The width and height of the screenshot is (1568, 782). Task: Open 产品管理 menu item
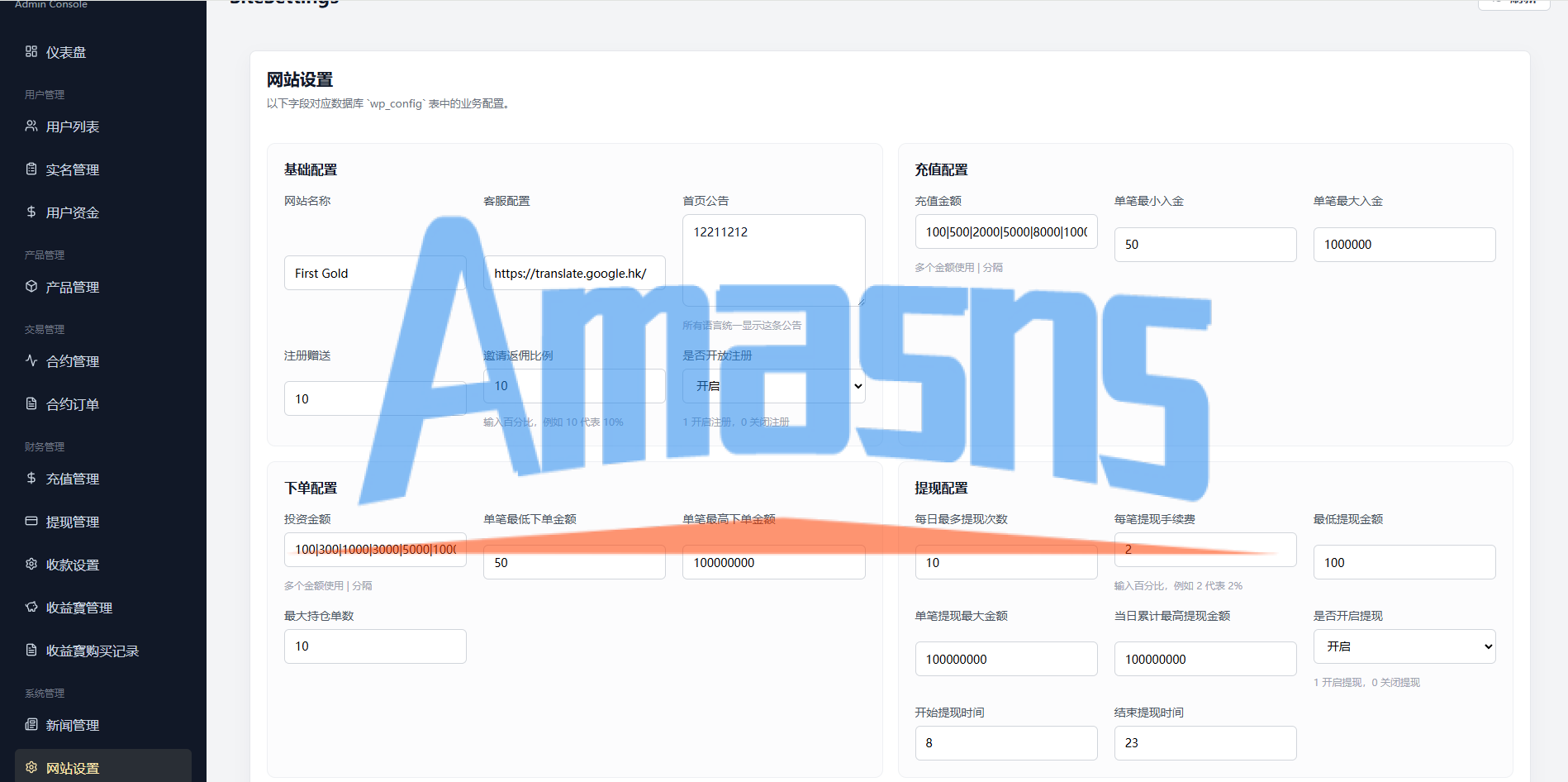pyautogui.click(x=103, y=287)
